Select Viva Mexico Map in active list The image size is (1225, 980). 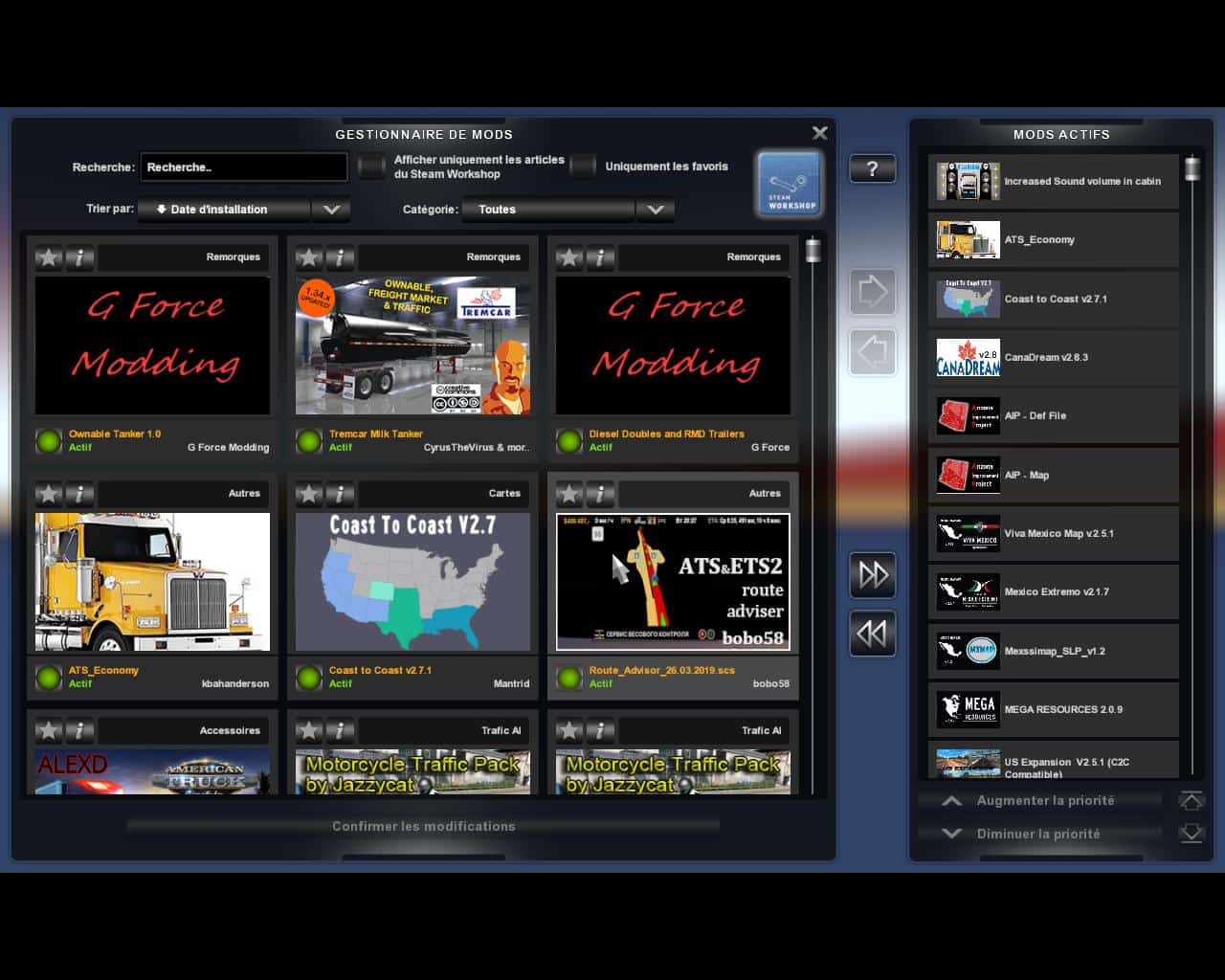coord(1053,533)
